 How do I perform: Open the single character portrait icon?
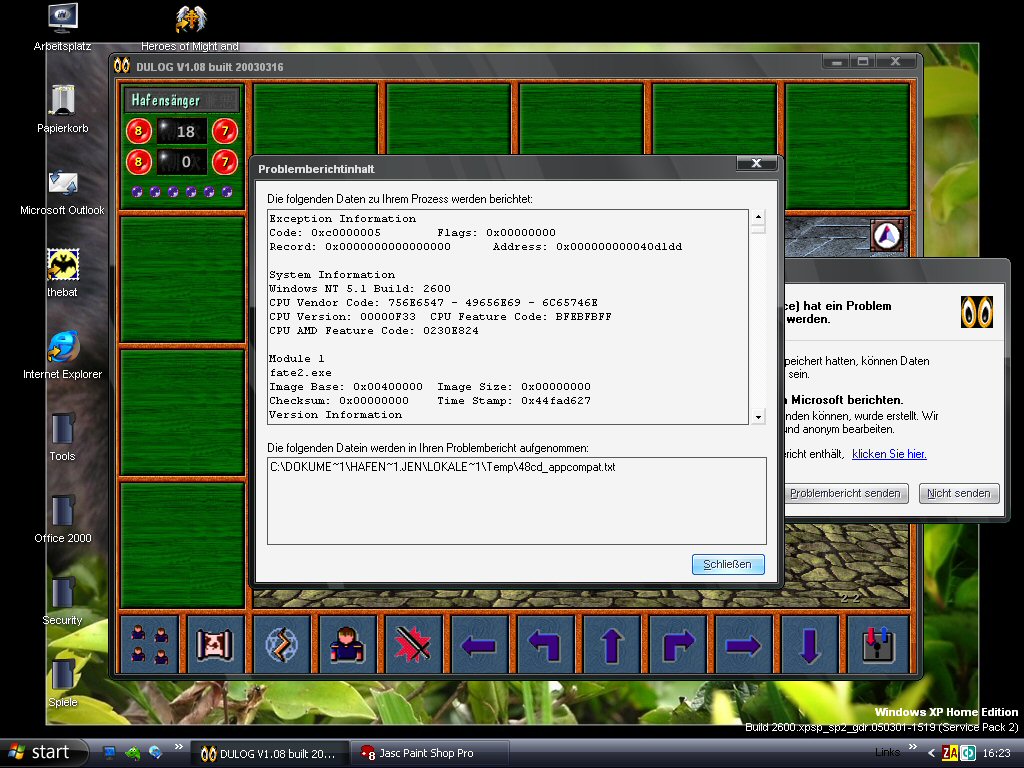click(347, 644)
